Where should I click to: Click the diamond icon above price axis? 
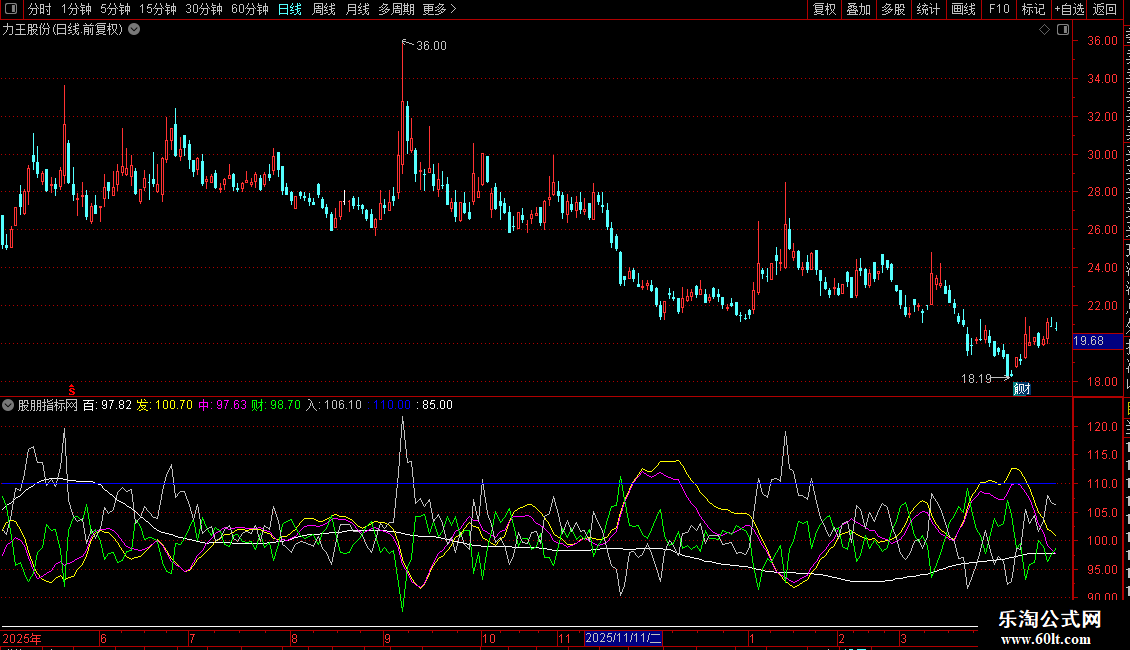click(1044, 30)
